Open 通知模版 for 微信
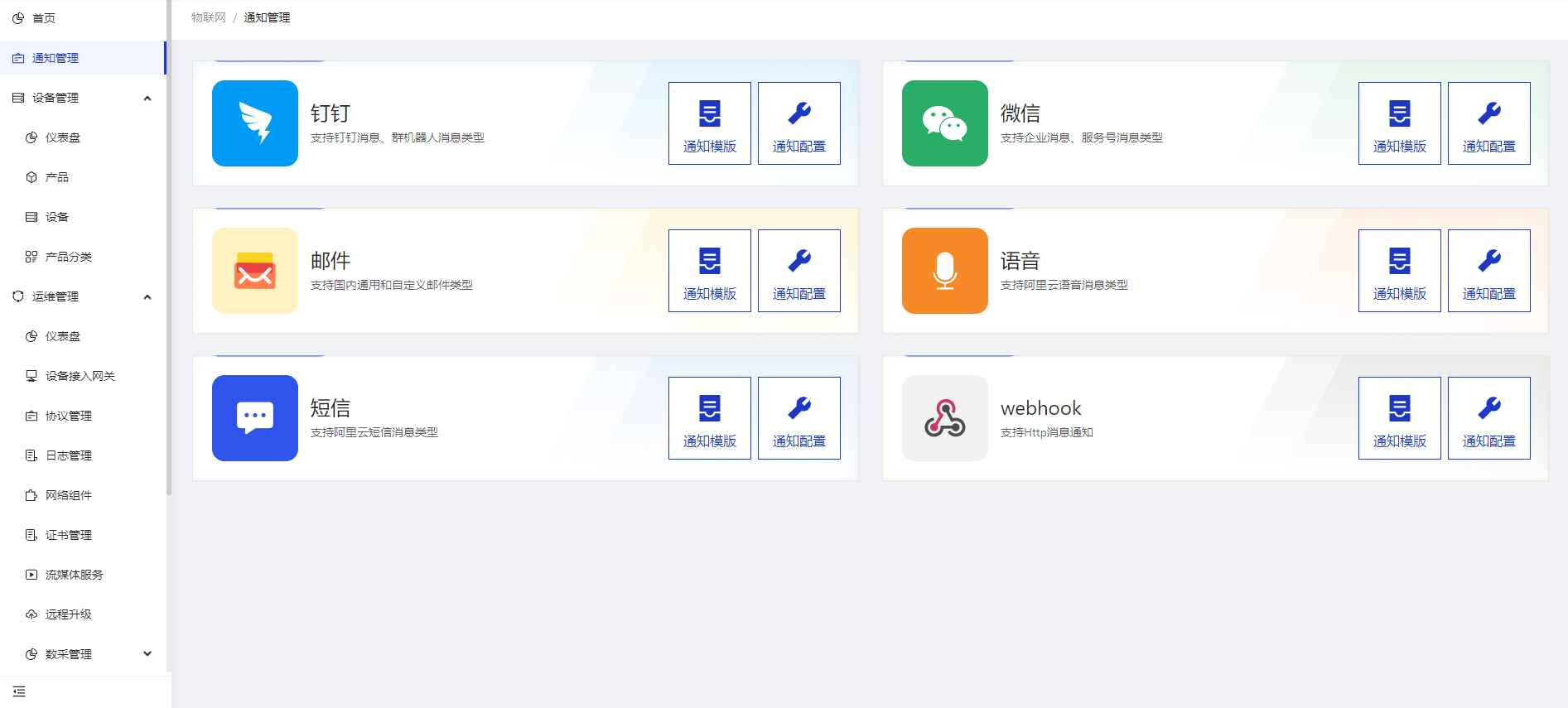The height and width of the screenshot is (708, 1568). pyautogui.click(x=1399, y=123)
